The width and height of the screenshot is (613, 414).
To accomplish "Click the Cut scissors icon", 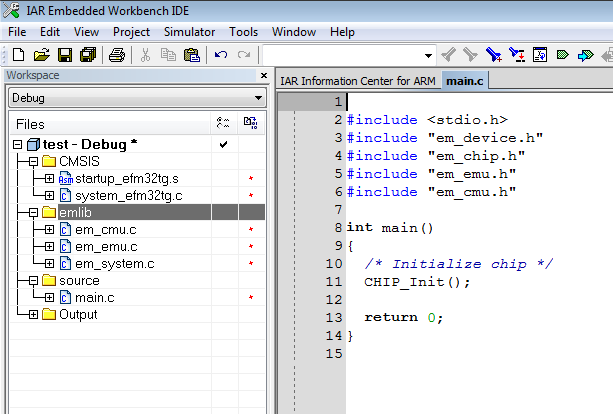I will coord(145,55).
